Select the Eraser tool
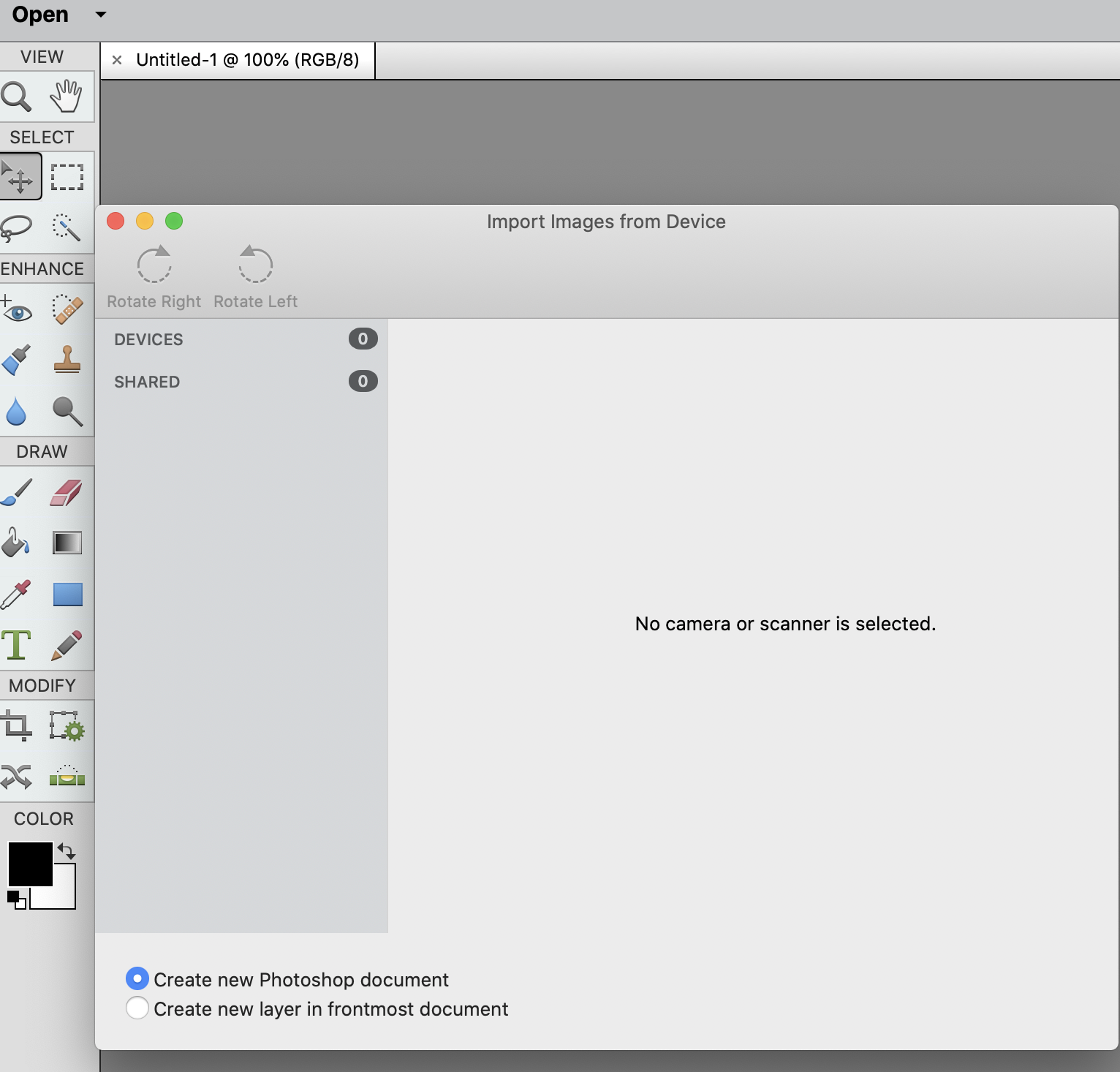This screenshot has height=1072, width=1120. (x=67, y=493)
